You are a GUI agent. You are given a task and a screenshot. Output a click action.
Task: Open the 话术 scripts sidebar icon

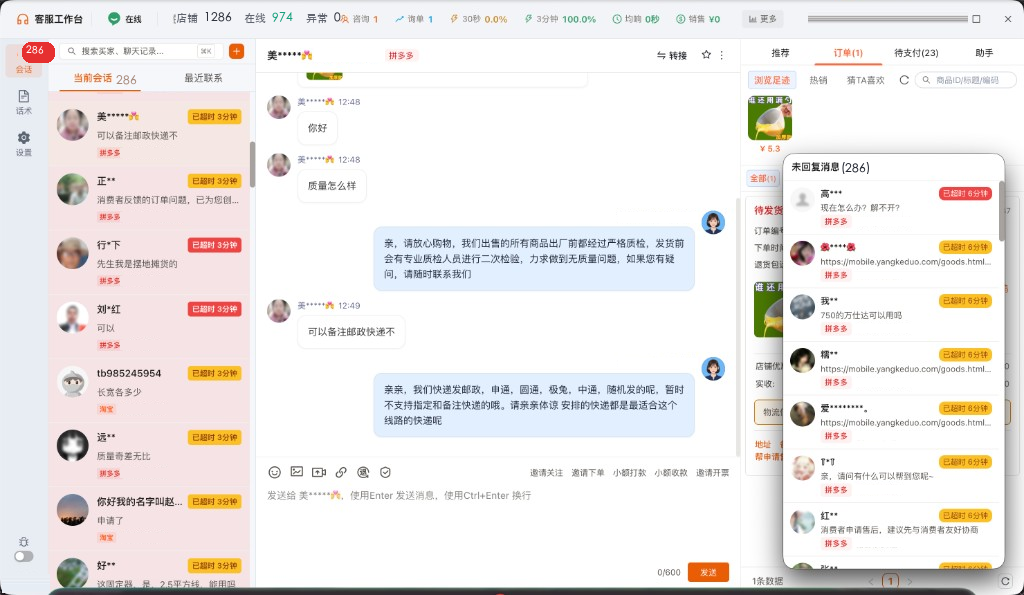[24, 102]
